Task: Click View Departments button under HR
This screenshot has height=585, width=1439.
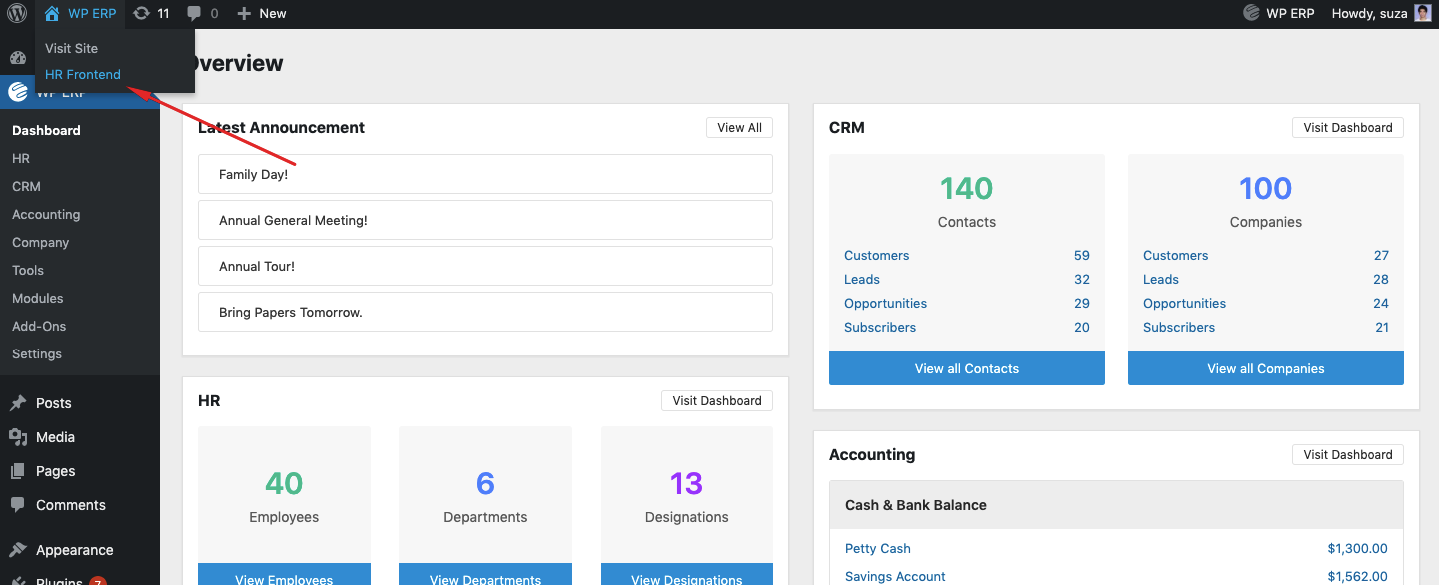Action: (x=485, y=578)
